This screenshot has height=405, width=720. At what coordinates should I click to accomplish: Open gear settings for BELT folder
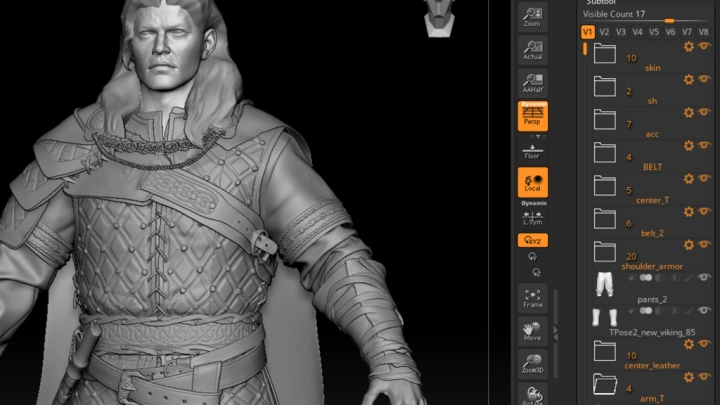[688, 146]
